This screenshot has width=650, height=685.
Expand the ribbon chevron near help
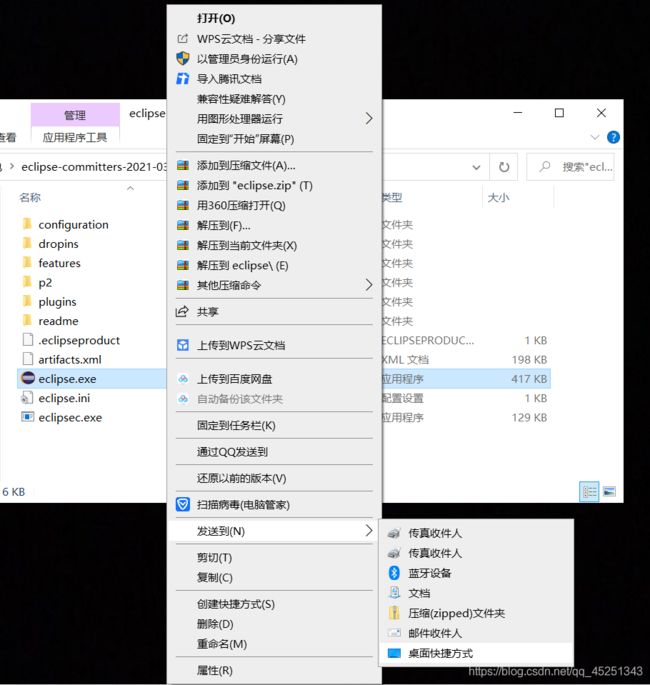[x=595, y=137]
